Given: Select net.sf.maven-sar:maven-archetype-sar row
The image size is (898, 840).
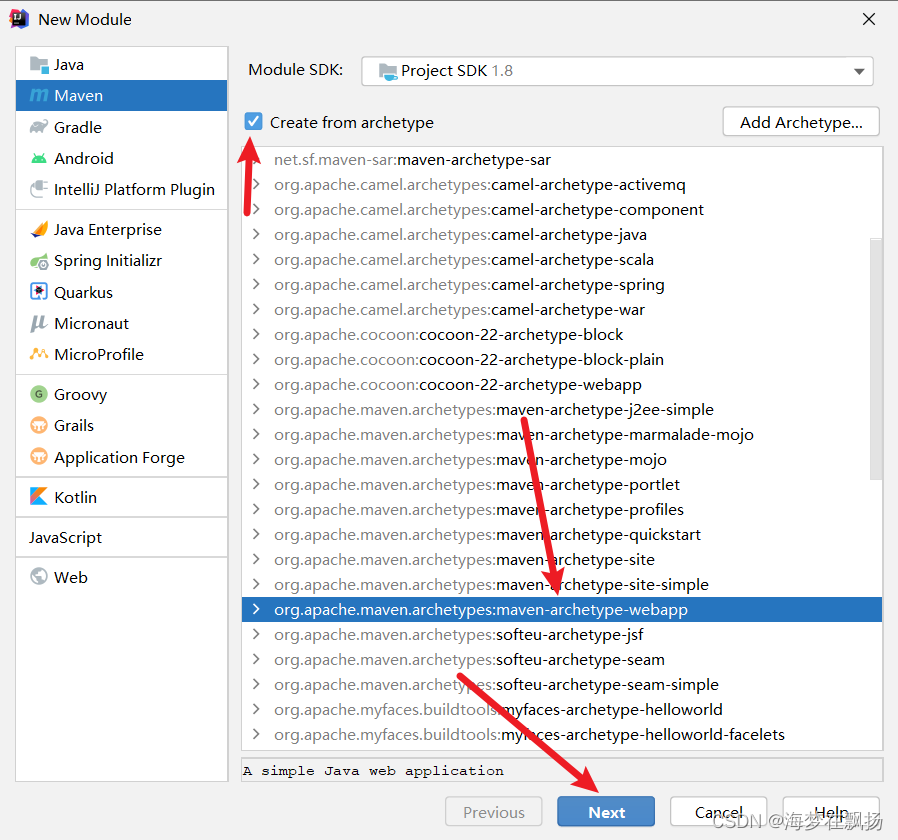Looking at the screenshot, I should [562, 160].
